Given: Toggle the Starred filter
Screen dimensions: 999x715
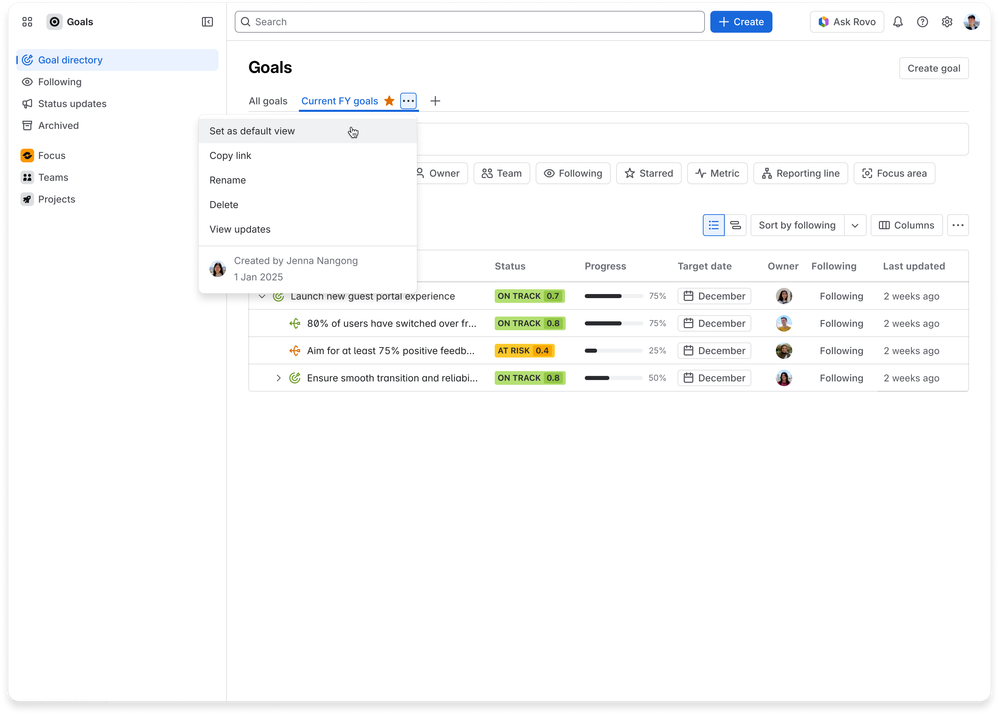Looking at the screenshot, I should [x=649, y=173].
